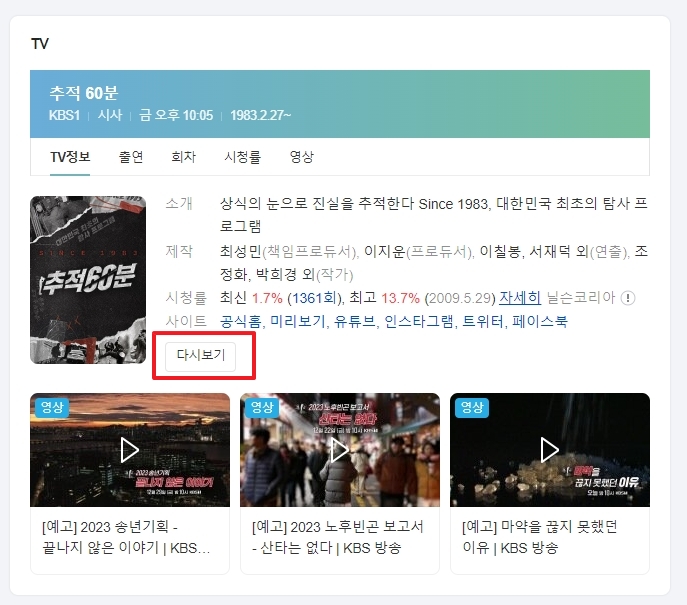Open the 자세히 ratings link

(520, 298)
